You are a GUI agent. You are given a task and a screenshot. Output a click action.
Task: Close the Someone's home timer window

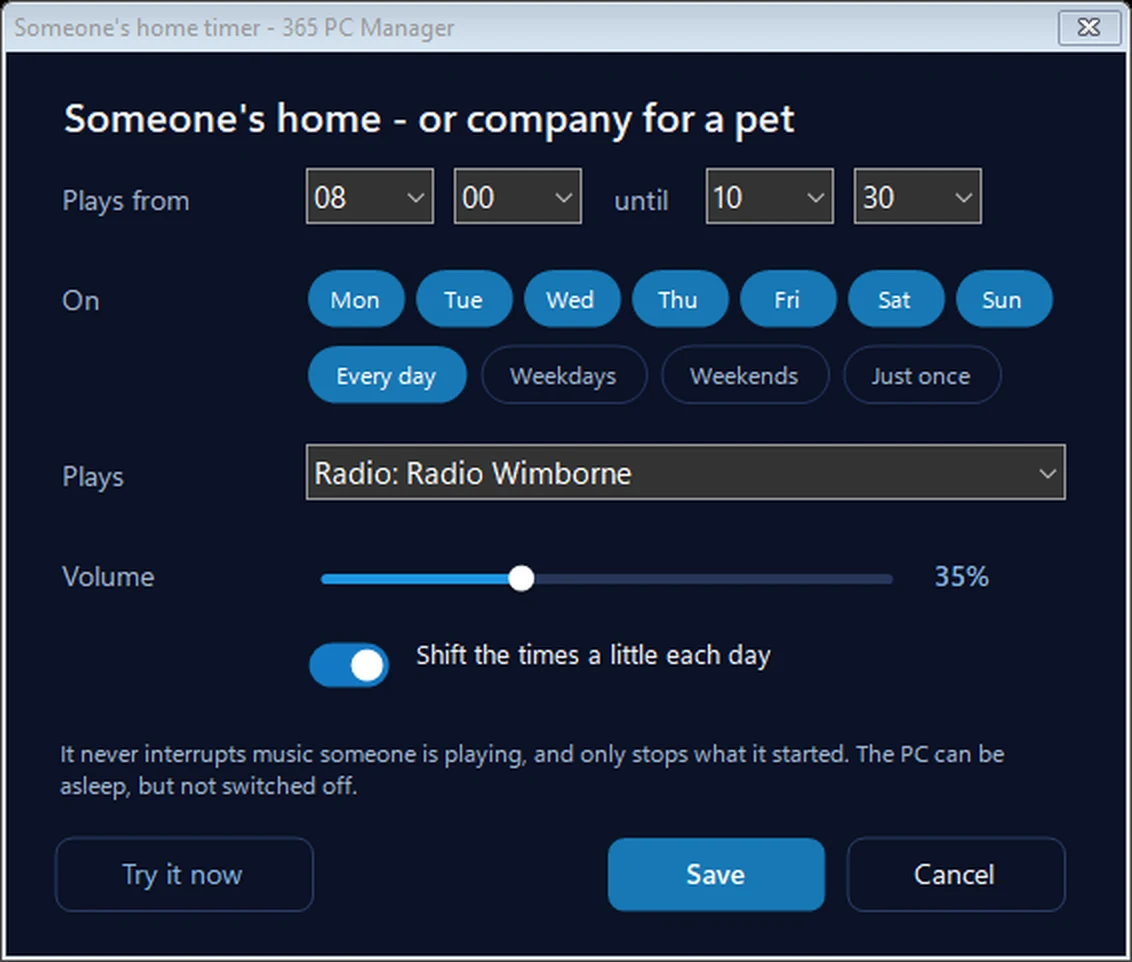click(1089, 27)
